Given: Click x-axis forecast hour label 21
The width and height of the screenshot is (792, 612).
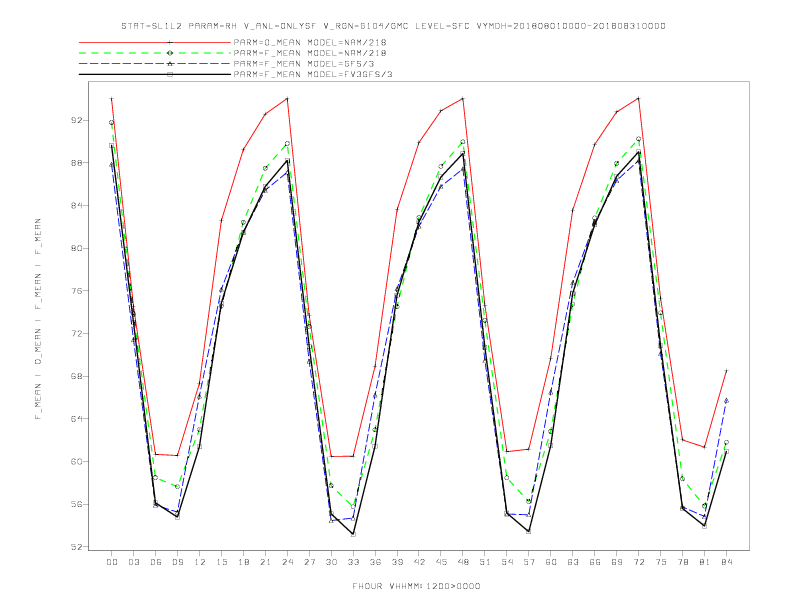Looking at the screenshot, I should click(265, 562).
